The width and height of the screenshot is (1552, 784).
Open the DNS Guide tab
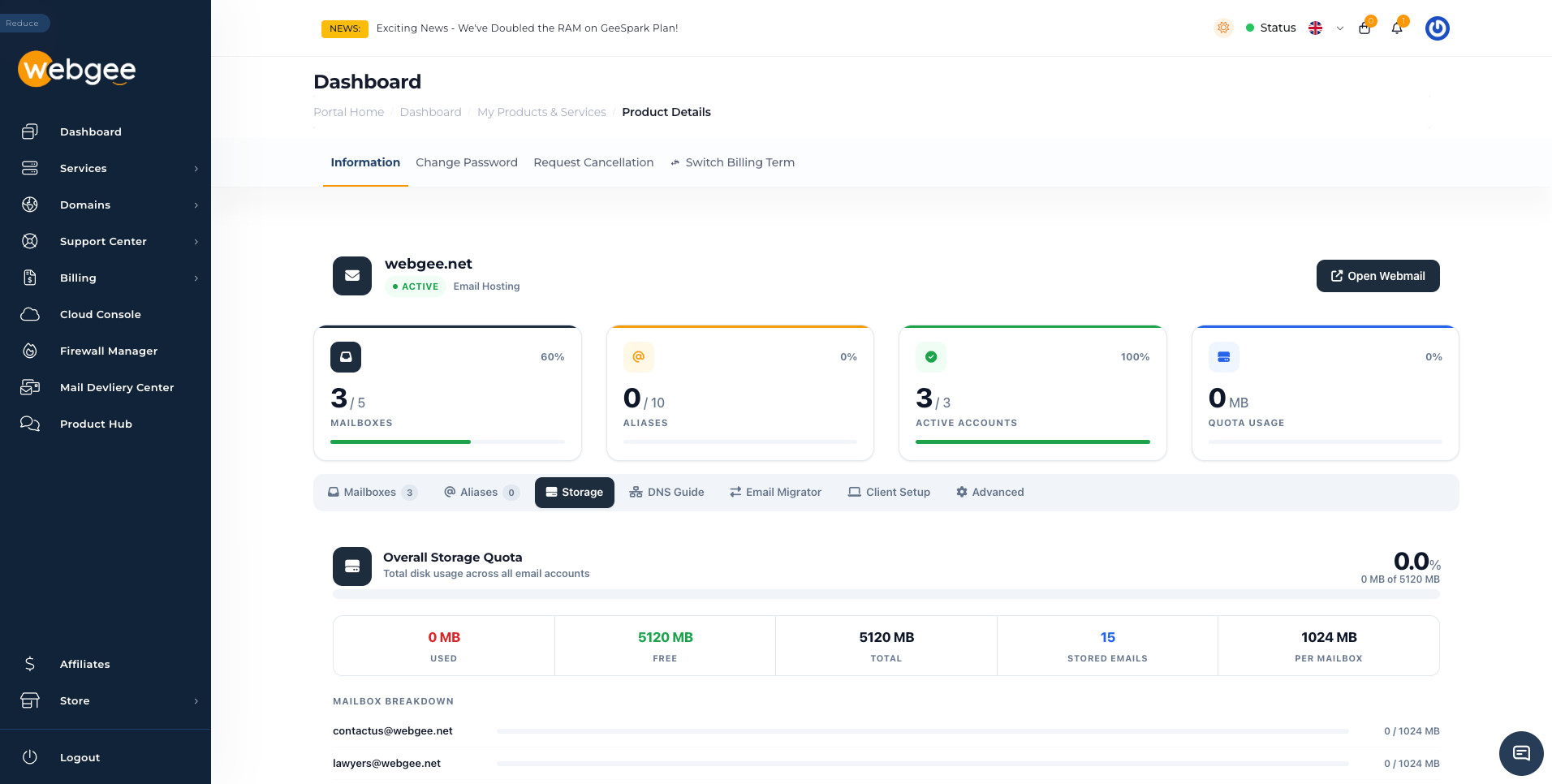coord(667,492)
